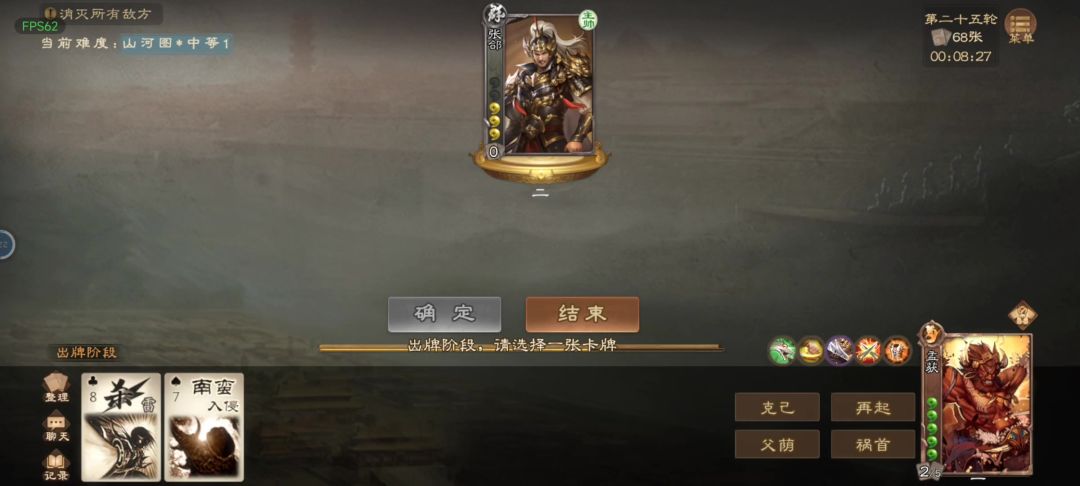This screenshot has width=1080, height=486.
Task: Click the gold ingot treasure icon
Action: tap(811, 351)
